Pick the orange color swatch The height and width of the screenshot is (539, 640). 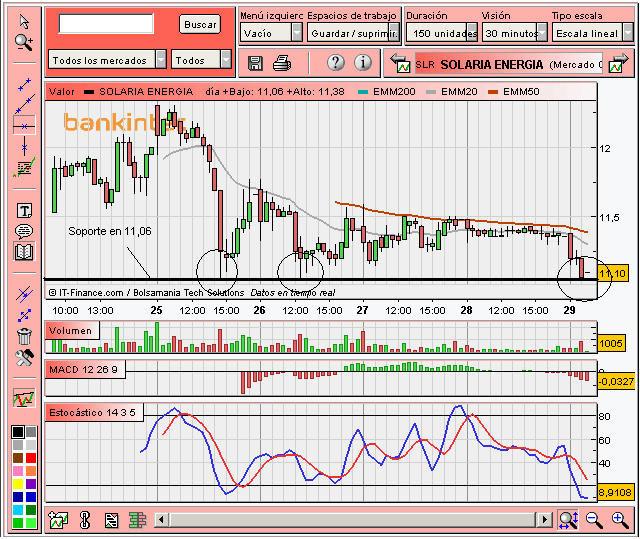coord(31,471)
